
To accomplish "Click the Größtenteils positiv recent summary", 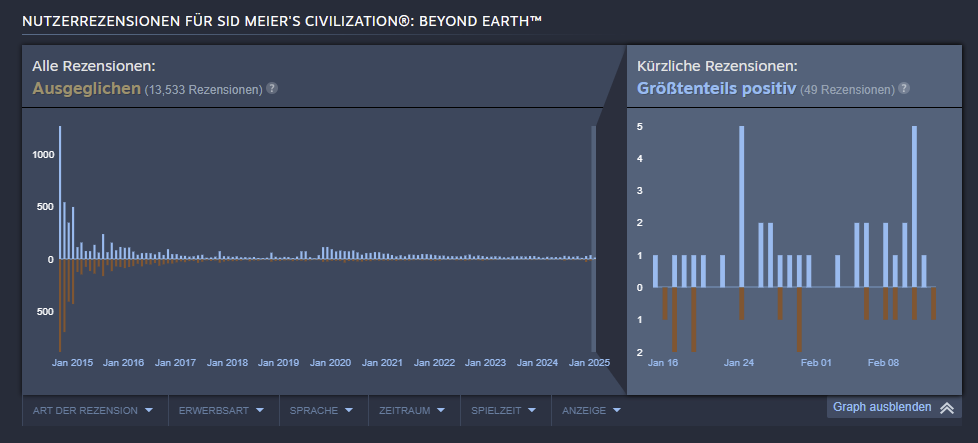I will point(716,89).
